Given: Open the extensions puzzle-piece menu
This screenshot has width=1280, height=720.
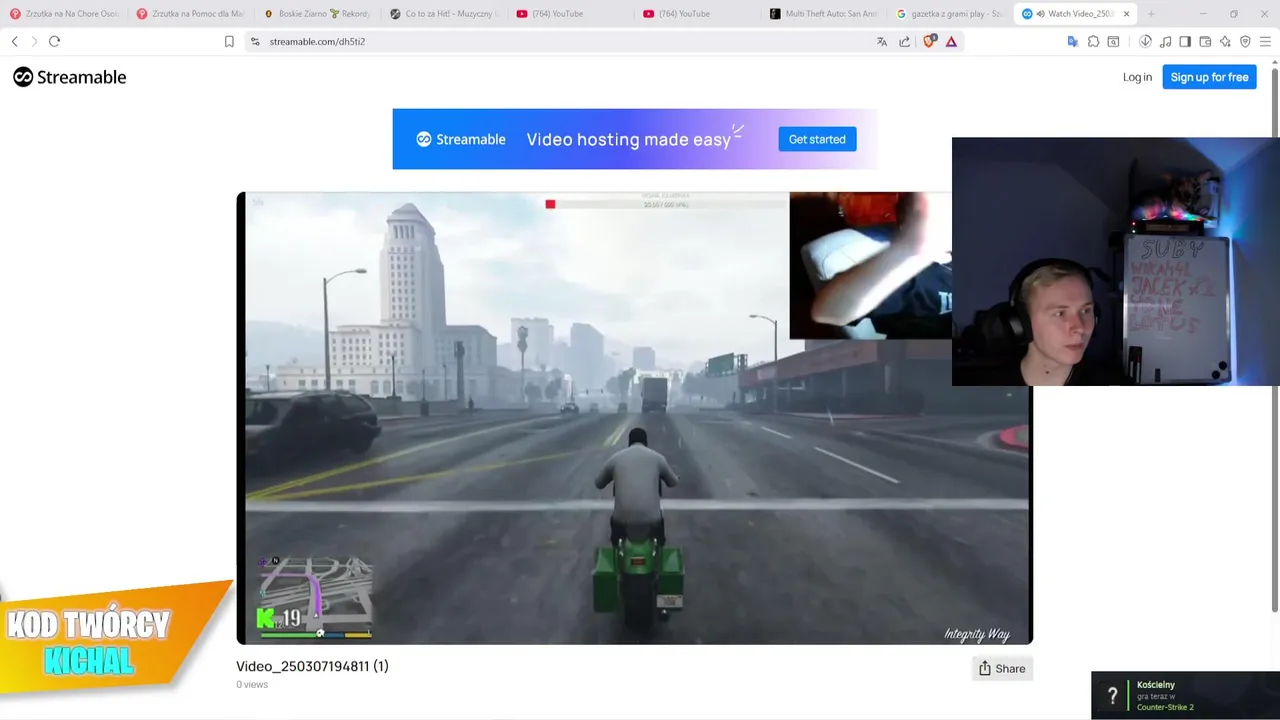Looking at the screenshot, I should [x=1093, y=41].
